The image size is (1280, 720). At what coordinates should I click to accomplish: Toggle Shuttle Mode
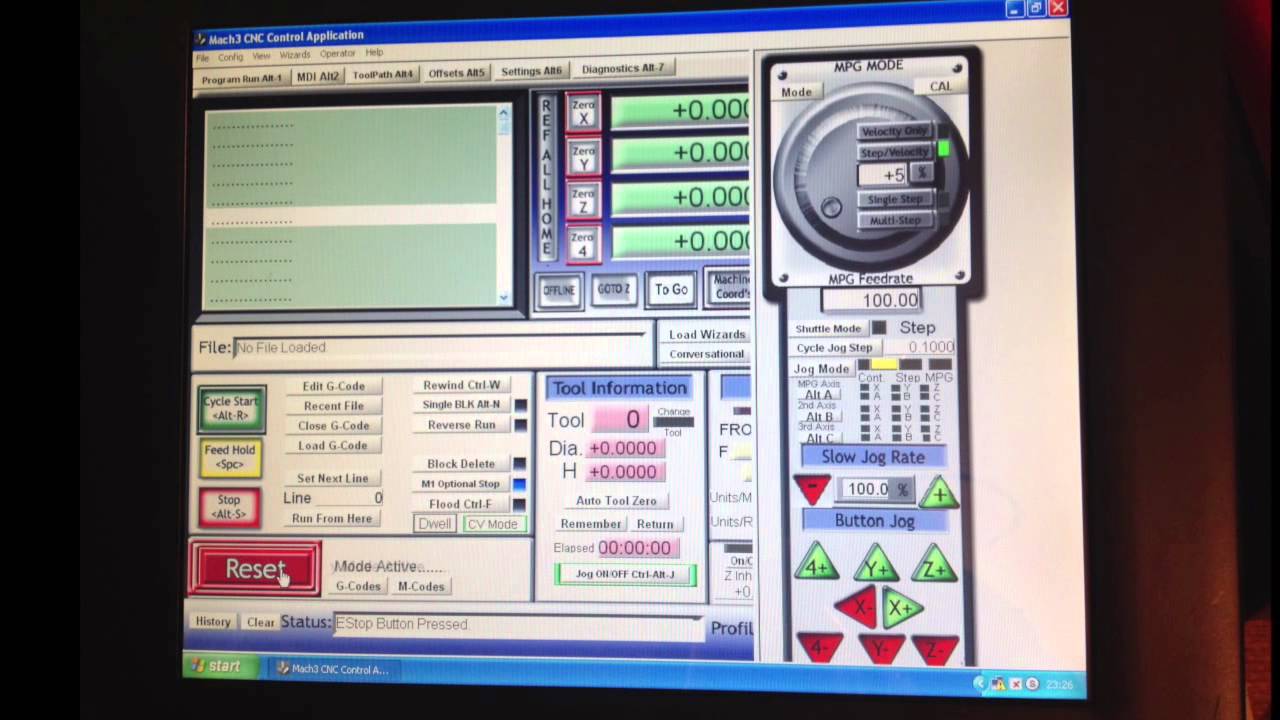829,328
